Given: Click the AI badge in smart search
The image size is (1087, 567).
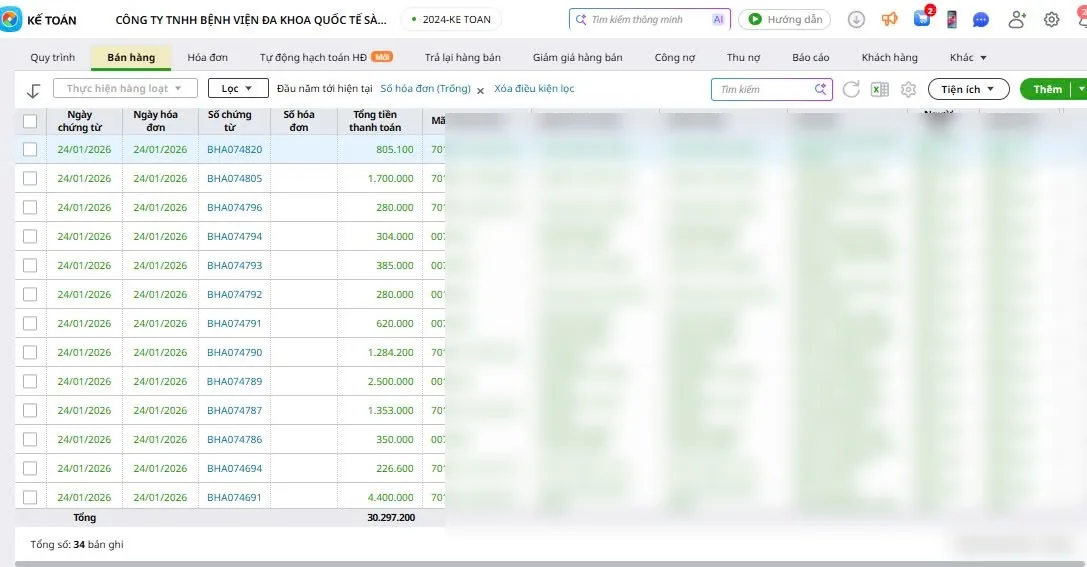Looking at the screenshot, I should tap(718, 19).
